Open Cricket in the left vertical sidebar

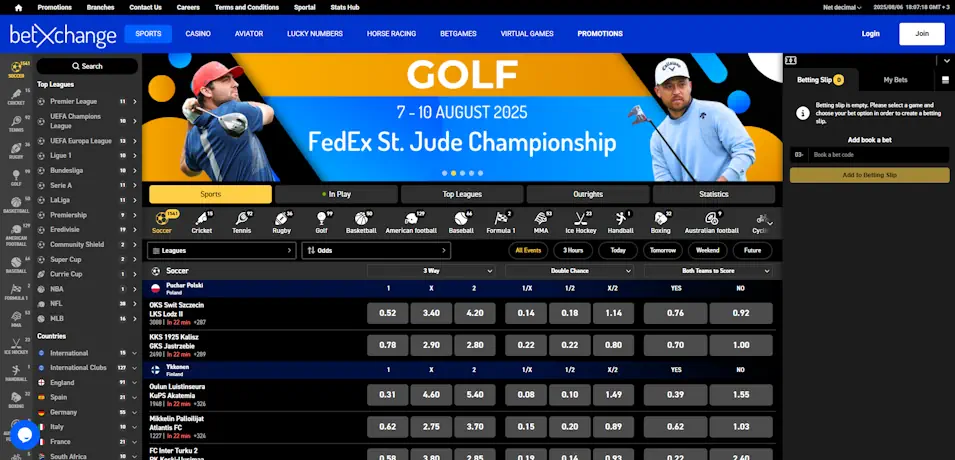coord(16,97)
